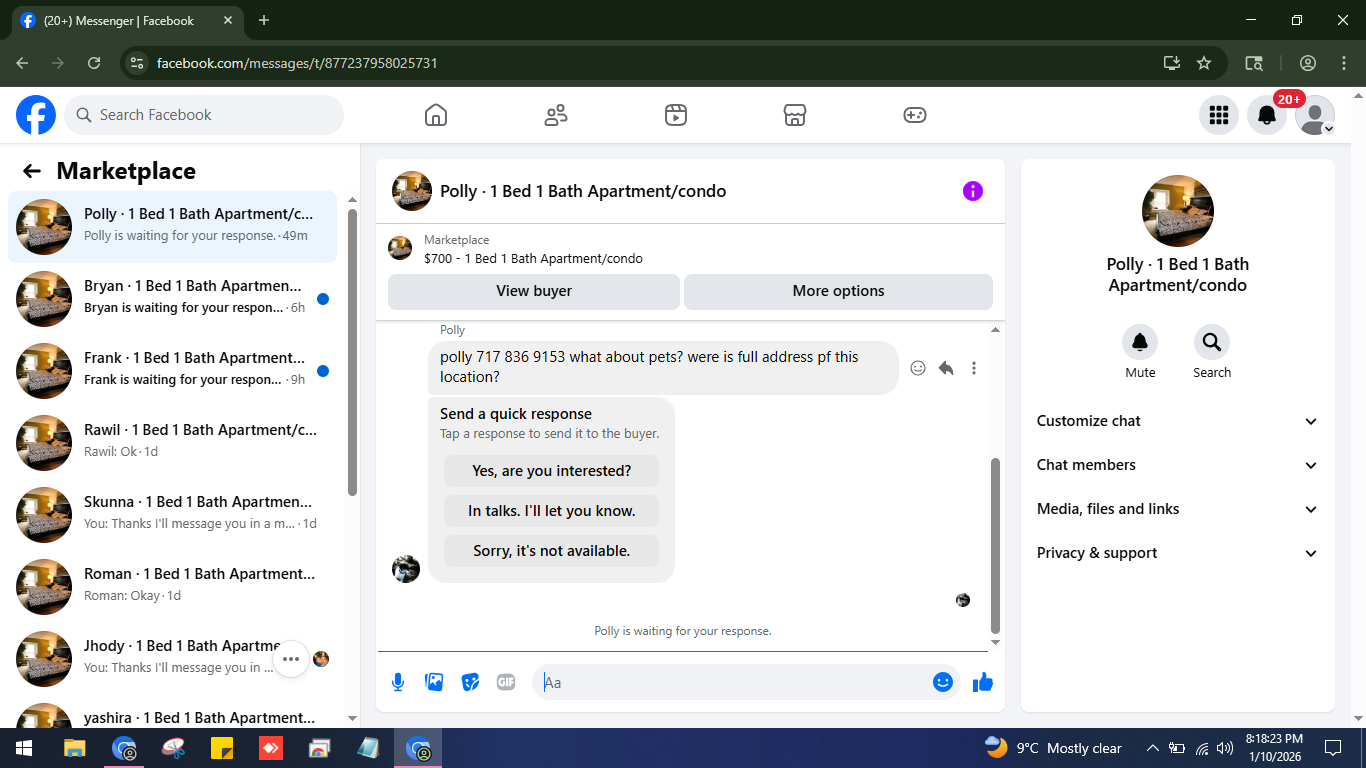1366x768 pixels.
Task: Open the Facebook home logo
Action: (x=36, y=115)
